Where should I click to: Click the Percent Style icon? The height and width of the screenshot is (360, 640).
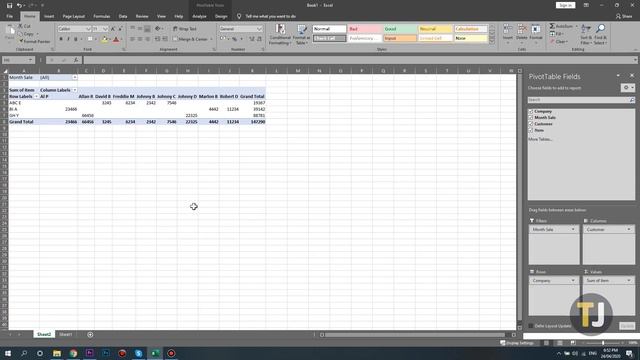point(235,39)
